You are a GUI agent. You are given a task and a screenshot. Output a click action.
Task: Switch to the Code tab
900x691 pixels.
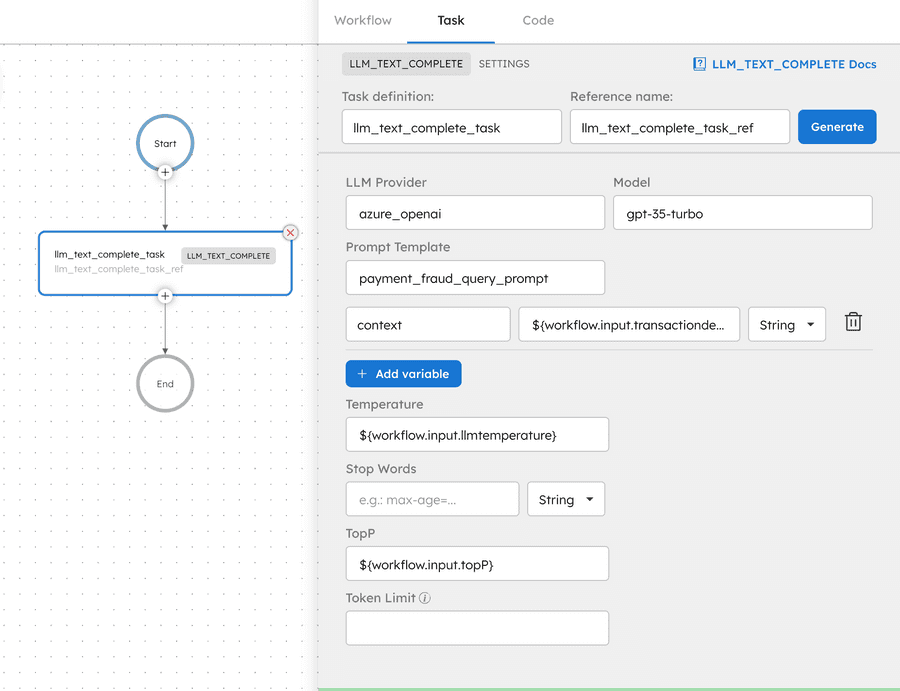point(538,20)
